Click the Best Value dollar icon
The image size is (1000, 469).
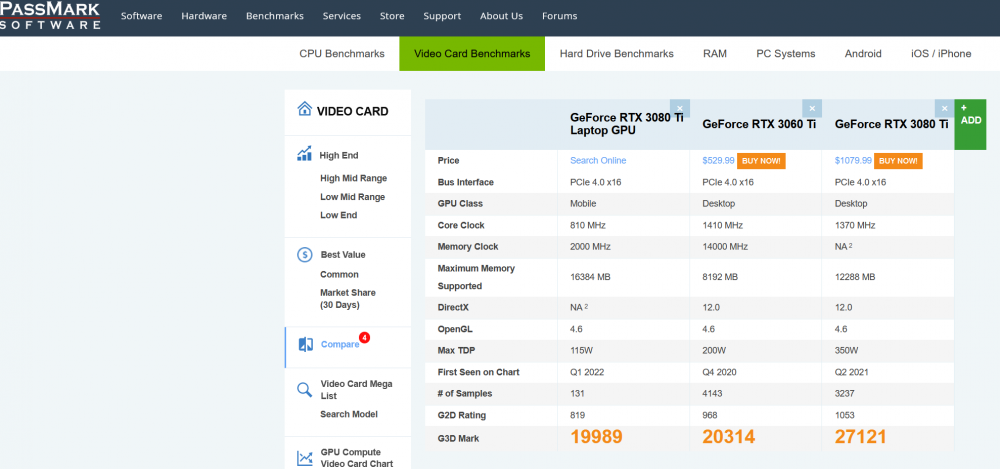pos(304,255)
